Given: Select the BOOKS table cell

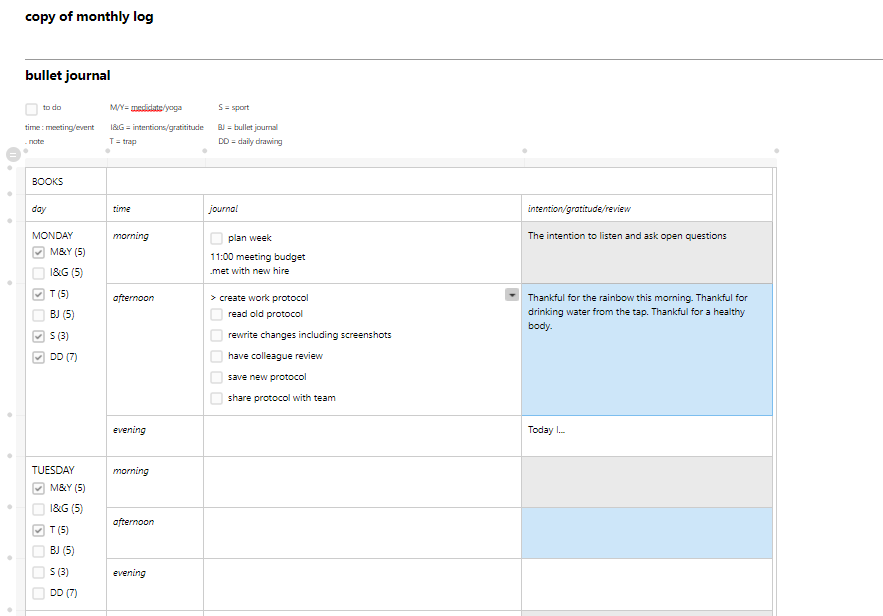Looking at the screenshot, I should (65, 182).
